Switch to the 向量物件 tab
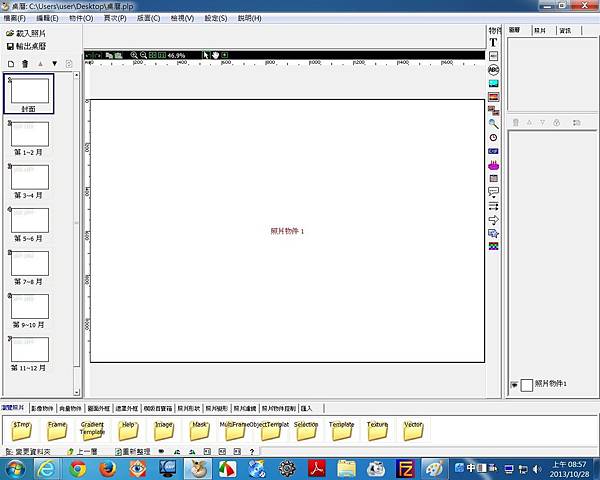The width and height of the screenshot is (600, 480). tap(70, 408)
